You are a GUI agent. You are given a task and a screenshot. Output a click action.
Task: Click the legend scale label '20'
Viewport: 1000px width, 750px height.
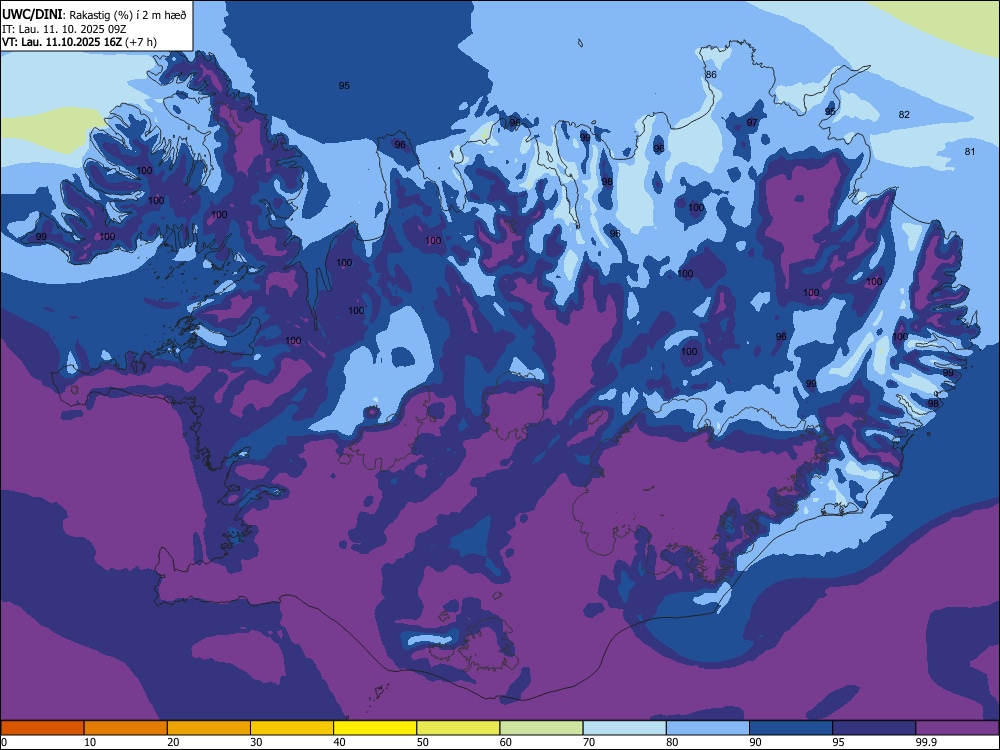(x=173, y=742)
